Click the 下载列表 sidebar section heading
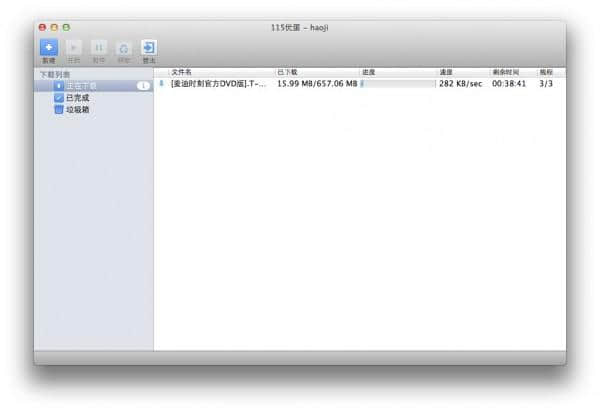This screenshot has height=412, width=600. 55,74
